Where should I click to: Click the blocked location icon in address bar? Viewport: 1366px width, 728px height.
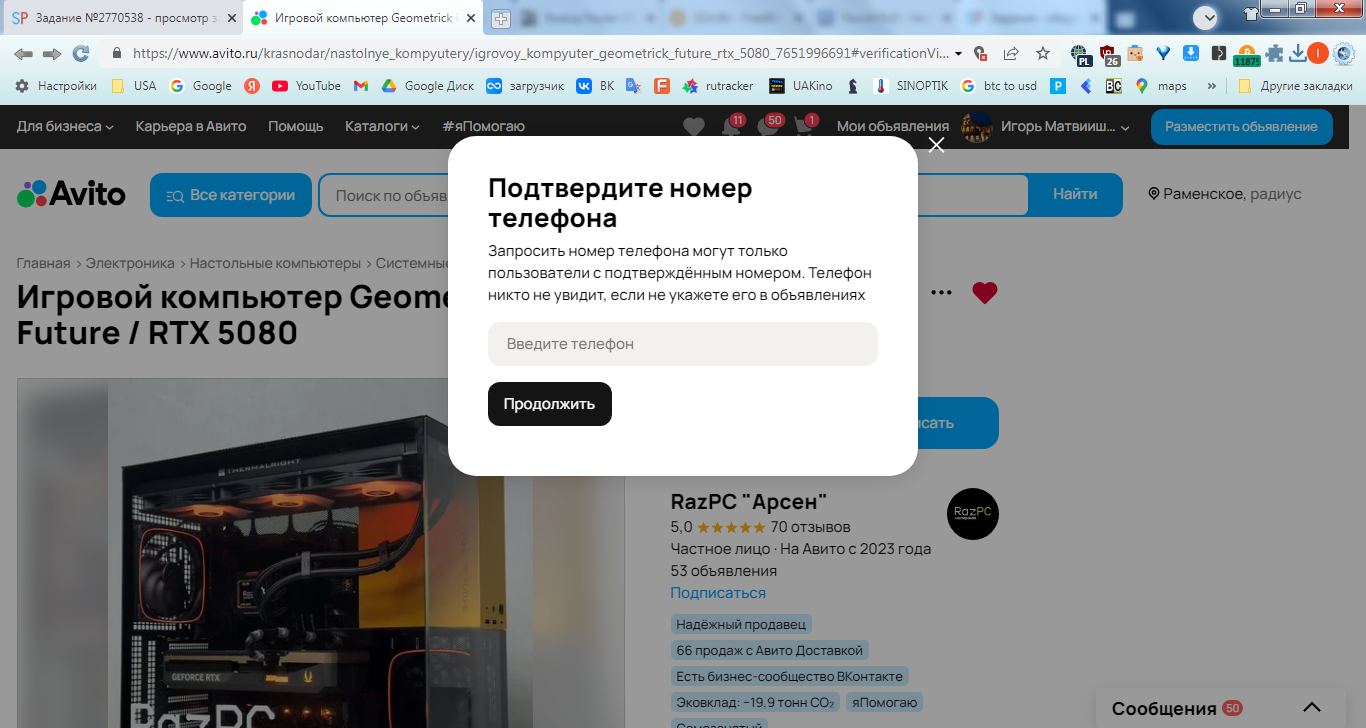click(x=980, y=54)
